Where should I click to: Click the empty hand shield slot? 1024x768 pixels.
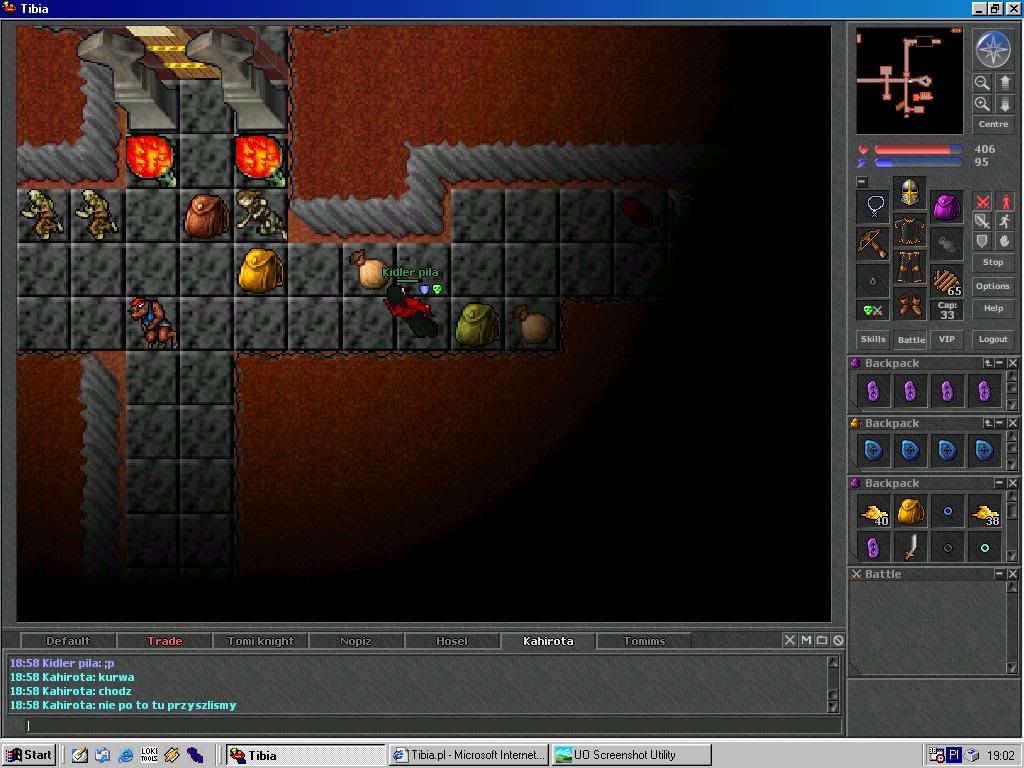[x=946, y=244]
